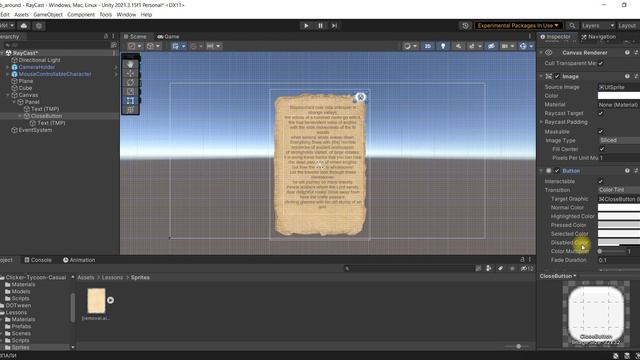Click the Lessons breadcrumb in Project
This screenshot has width=640, height=360.
[112, 278]
